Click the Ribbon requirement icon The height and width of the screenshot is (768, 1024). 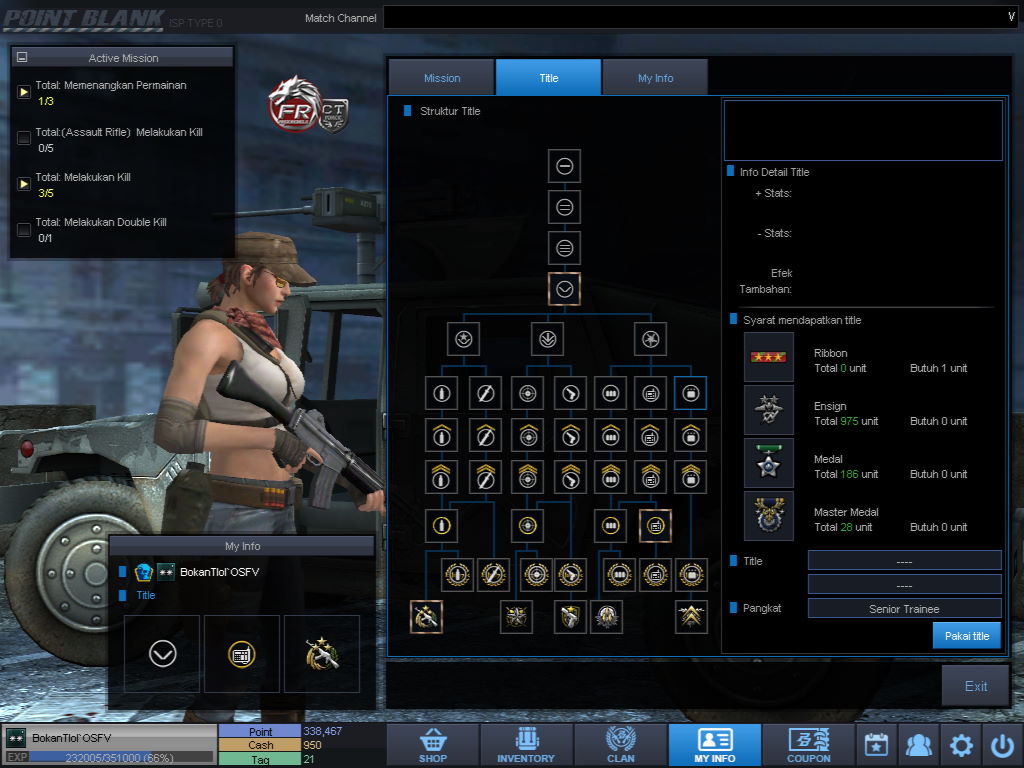click(x=769, y=357)
